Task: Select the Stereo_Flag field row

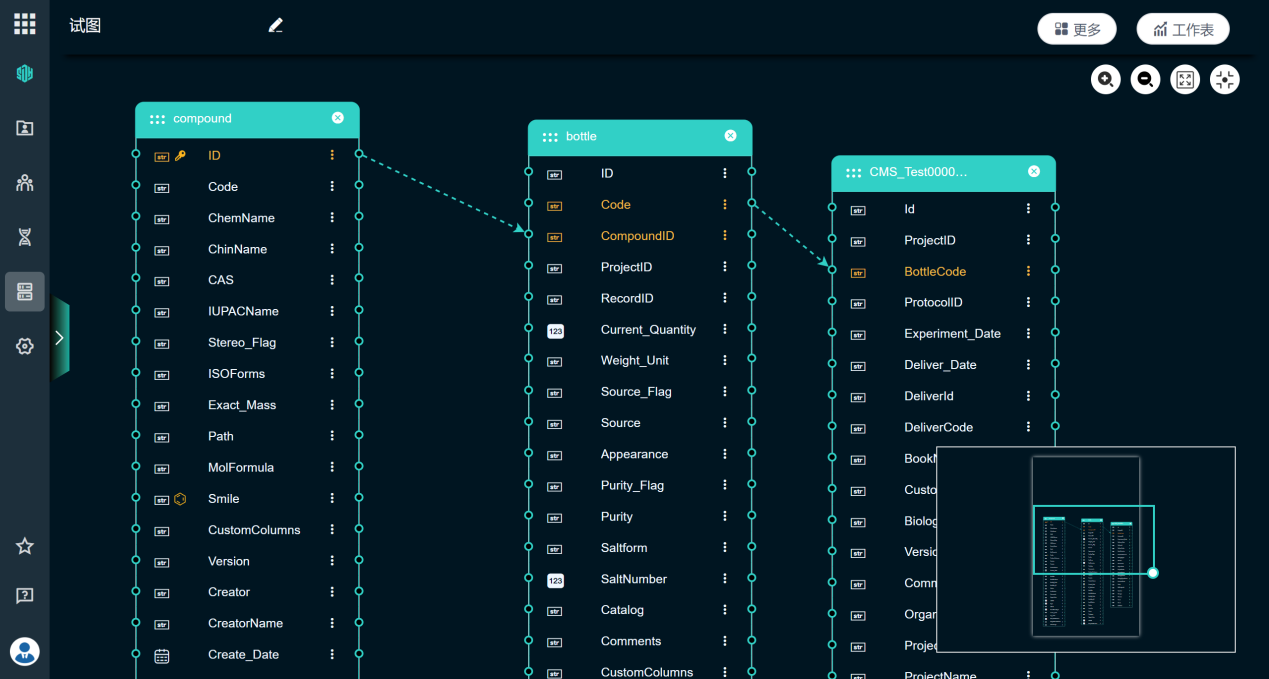Action: [247, 342]
